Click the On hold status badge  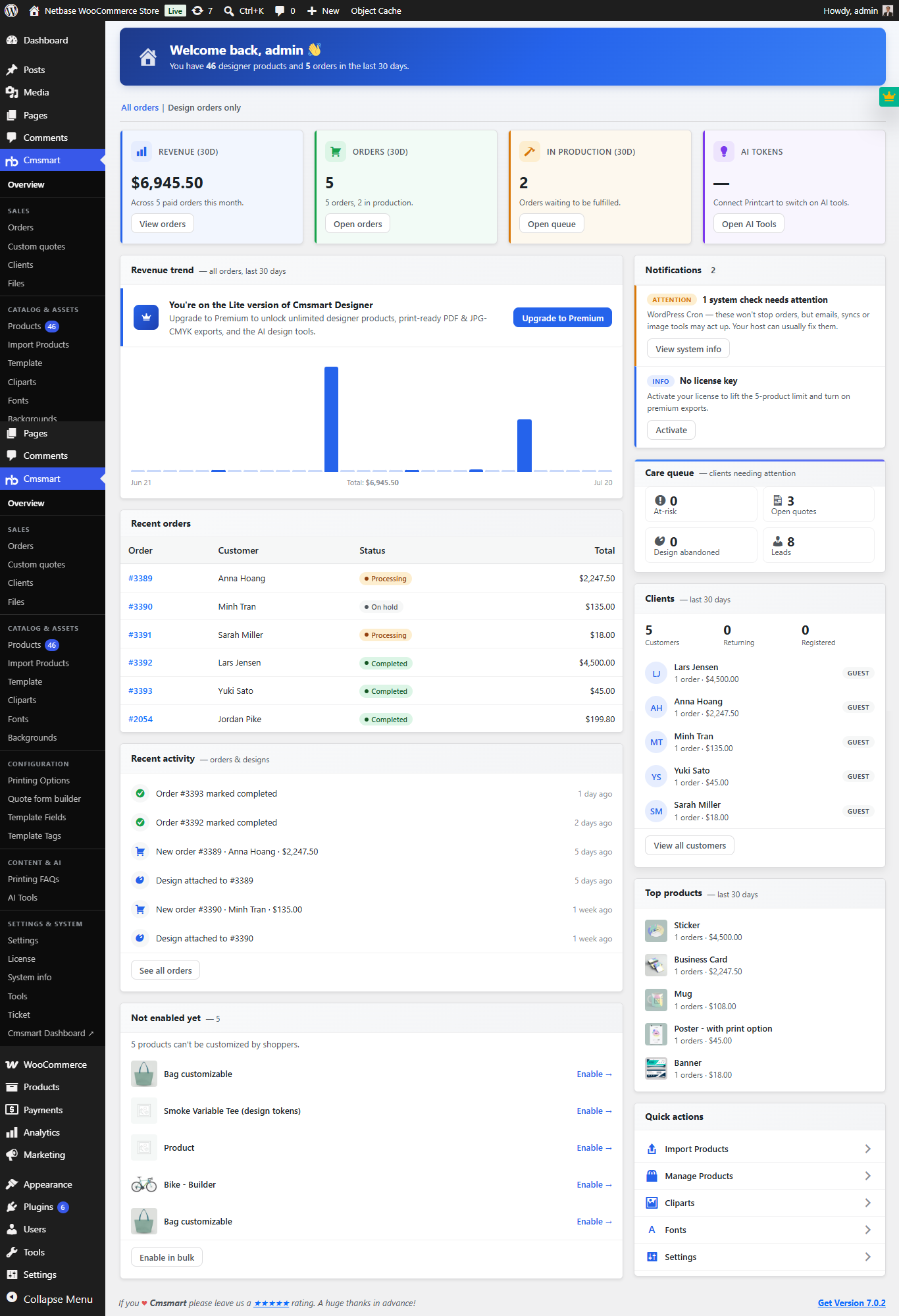pyautogui.click(x=381, y=607)
